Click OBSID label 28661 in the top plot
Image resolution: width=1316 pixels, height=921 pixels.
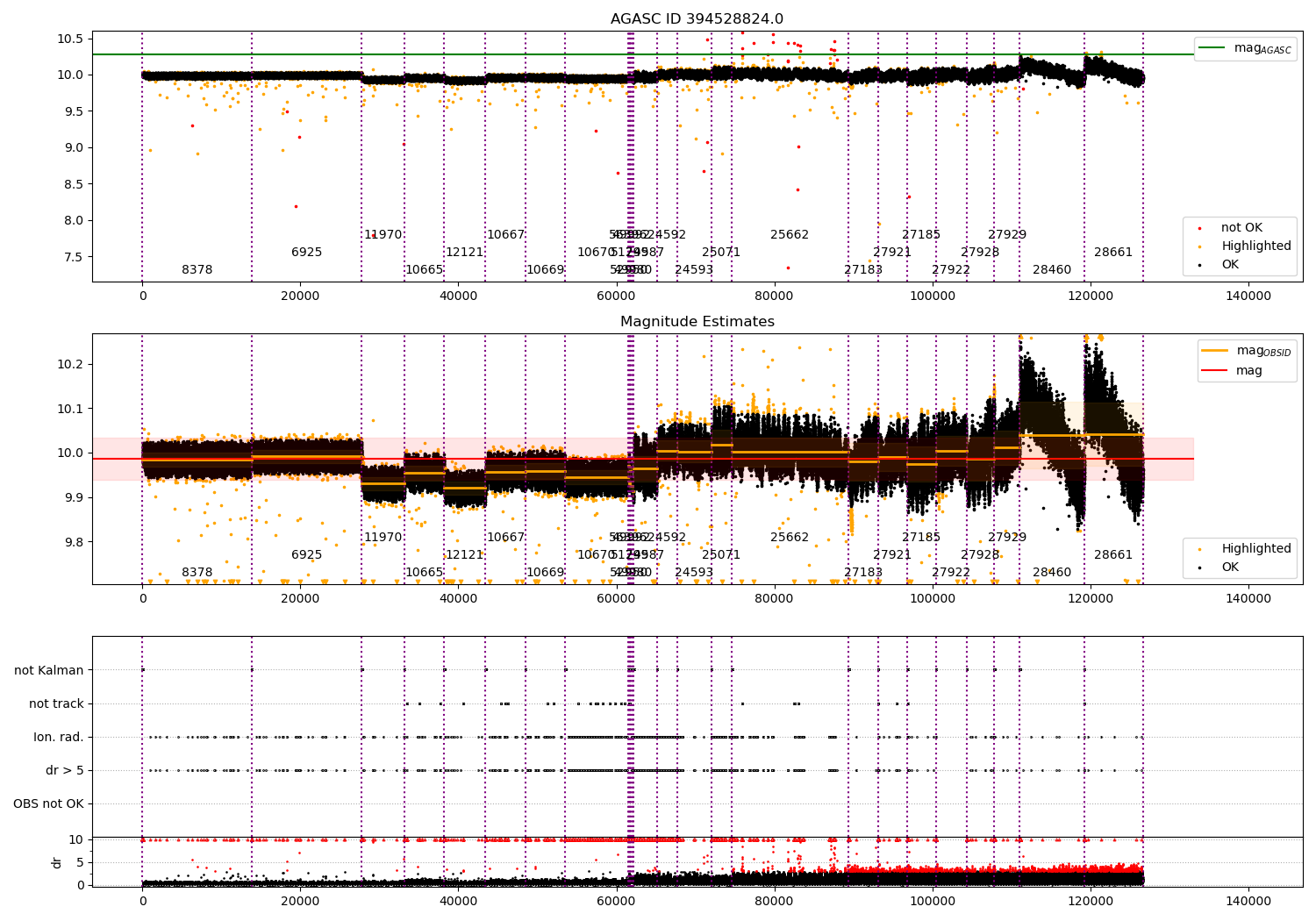click(1113, 253)
